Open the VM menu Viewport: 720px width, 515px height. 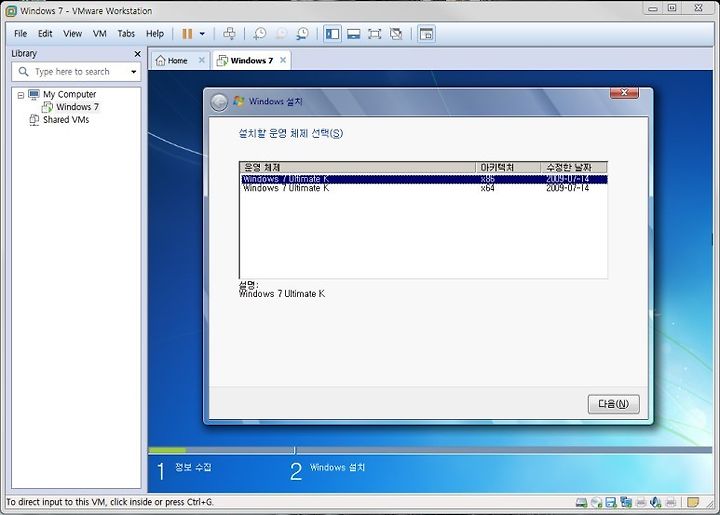100,34
